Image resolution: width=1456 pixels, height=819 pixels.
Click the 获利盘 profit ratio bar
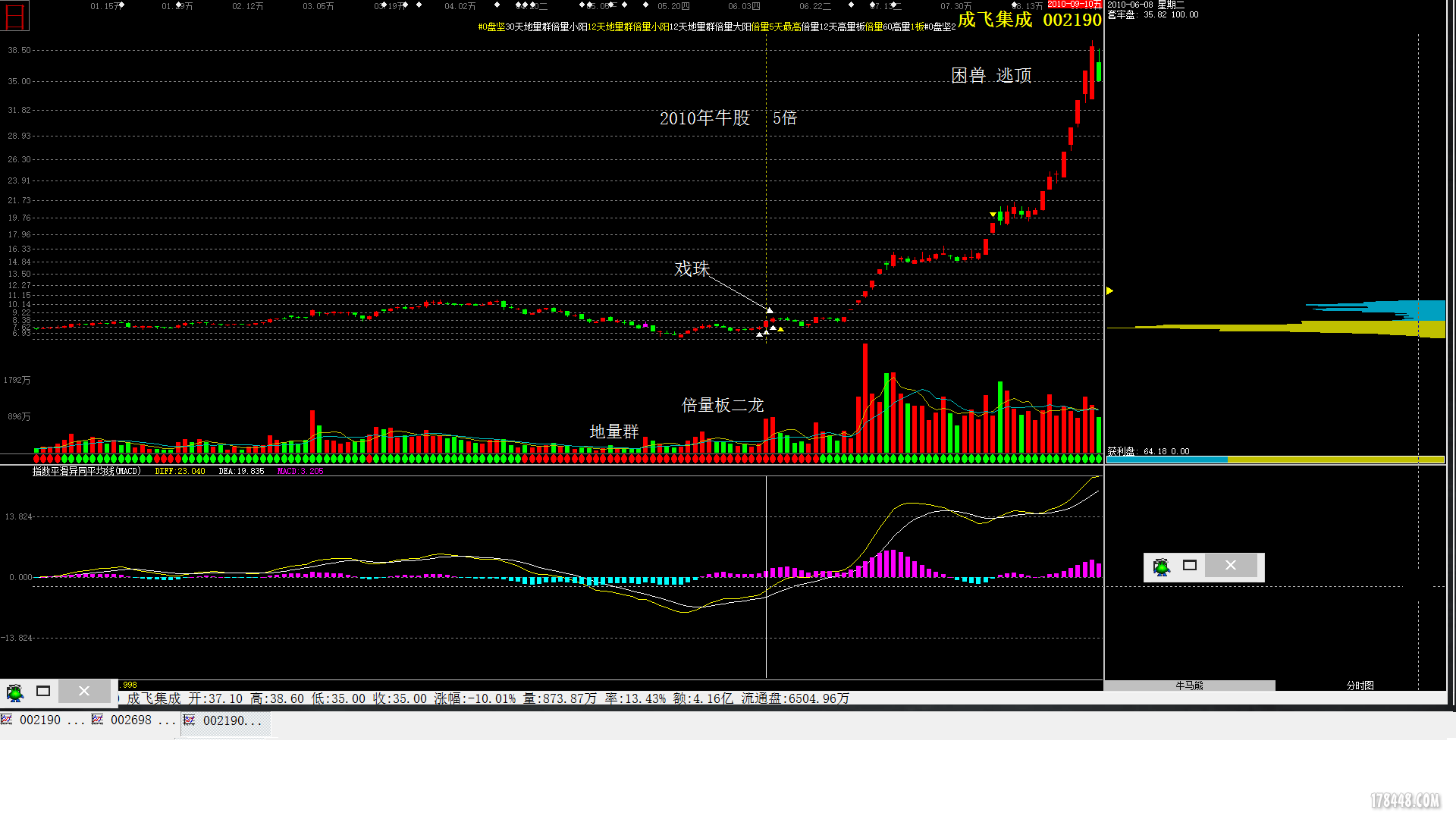tap(1276, 460)
